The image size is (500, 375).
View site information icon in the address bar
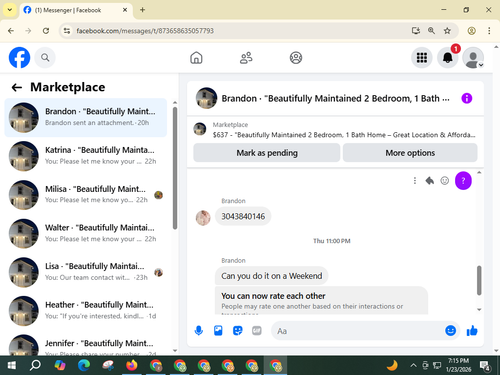tap(67, 31)
